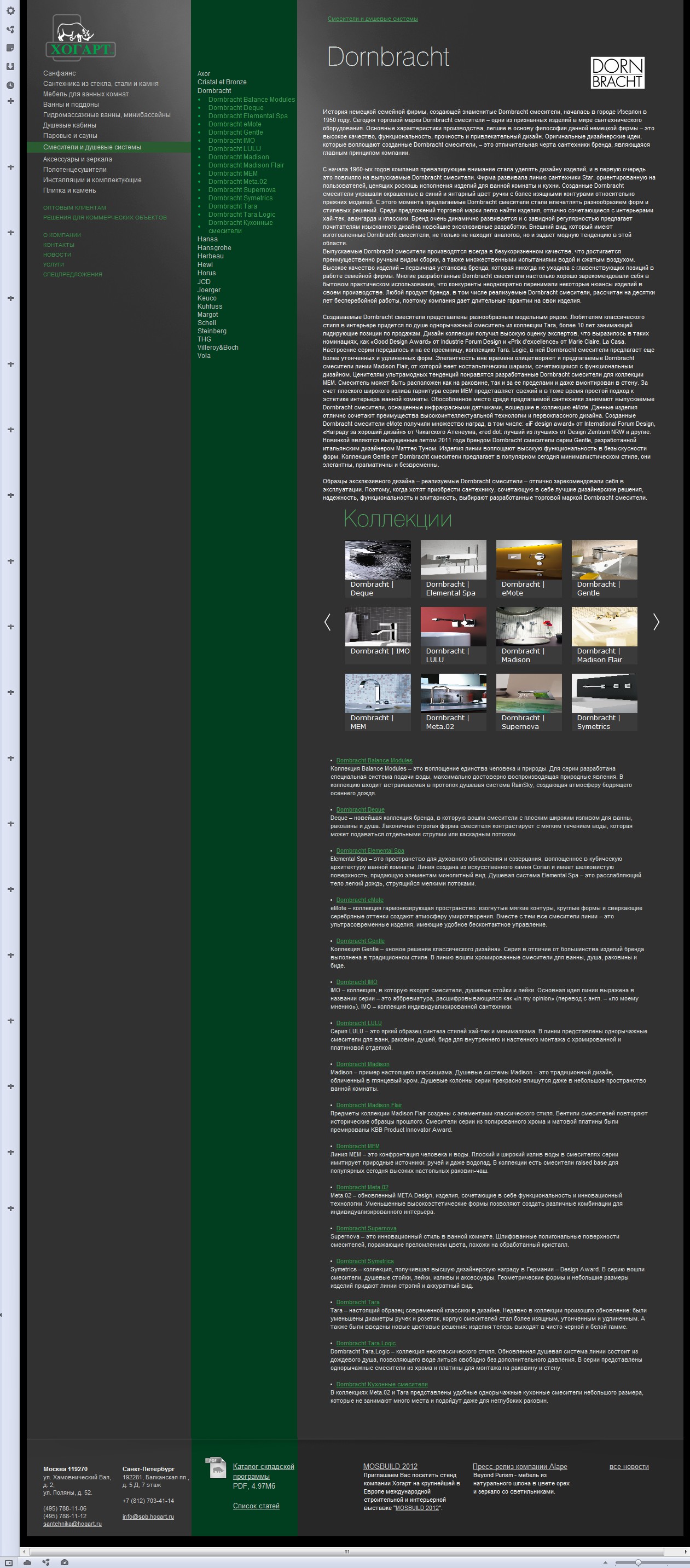690x1568 pixels.
Task: Open Dornbracht Madison Flair collection thumbnail
Action: (604, 635)
